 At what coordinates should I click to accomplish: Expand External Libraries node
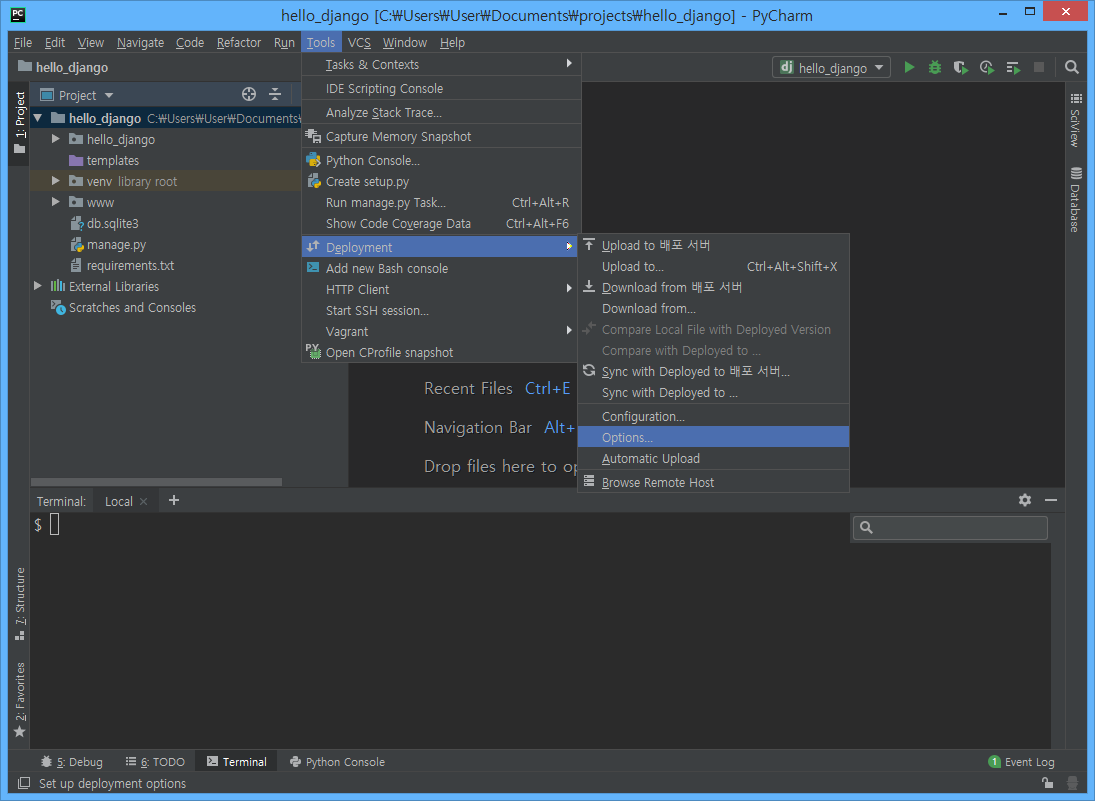pyautogui.click(x=38, y=286)
